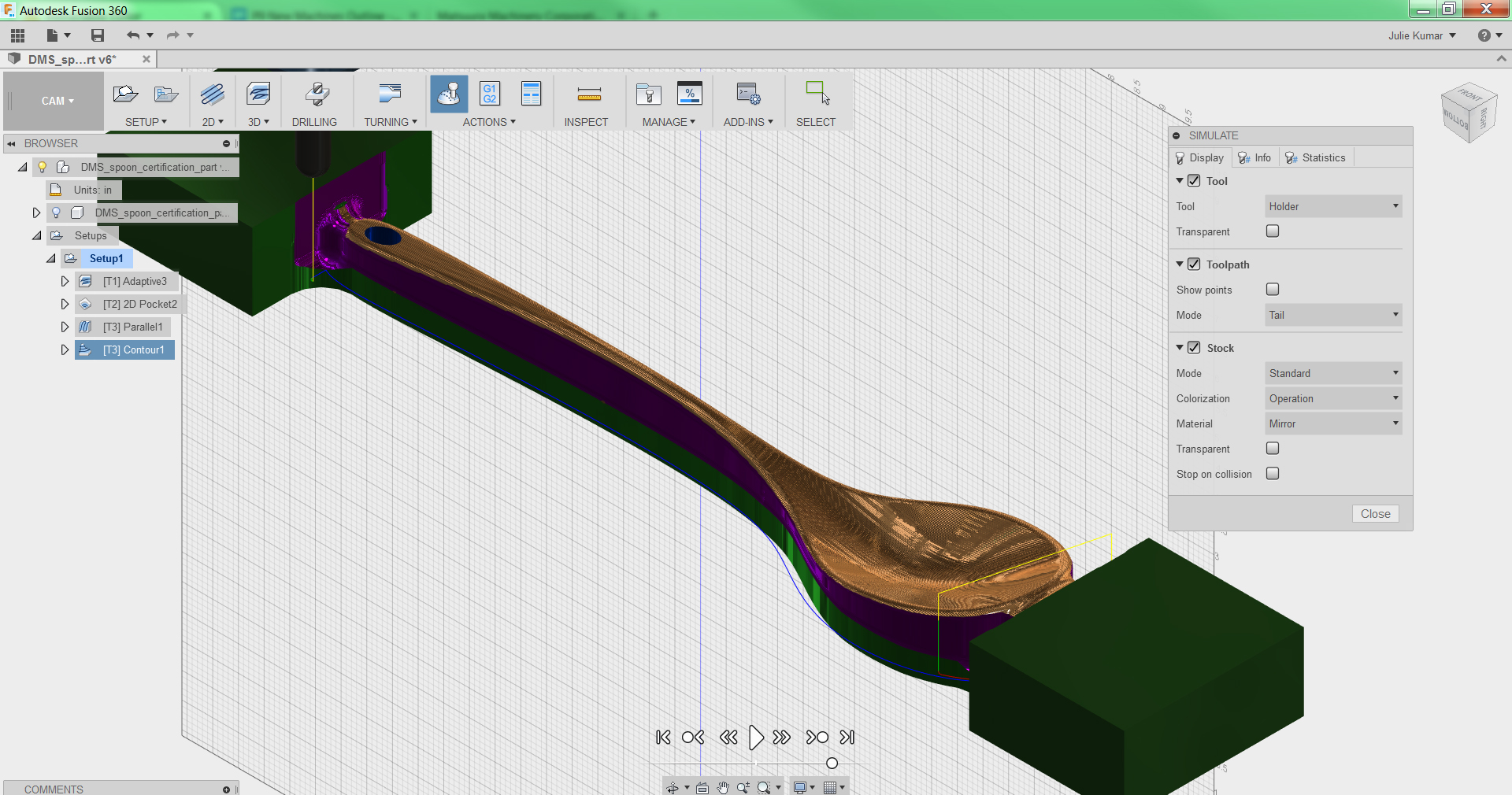Open the MANAGE menu
This screenshot has width=1512, height=795.
pyautogui.click(x=669, y=122)
